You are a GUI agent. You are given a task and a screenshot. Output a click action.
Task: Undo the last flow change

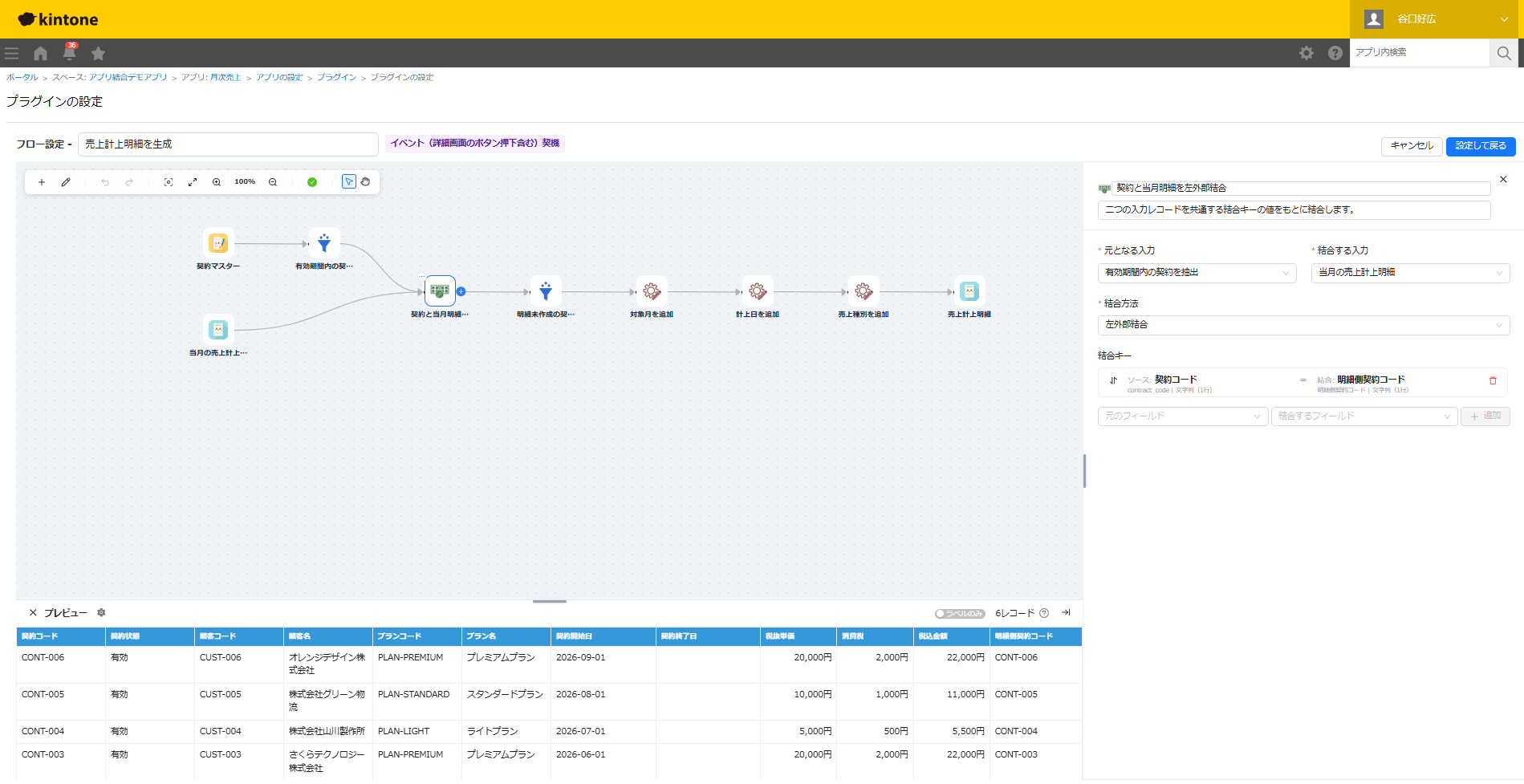pyautogui.click(x=105, y=182)
